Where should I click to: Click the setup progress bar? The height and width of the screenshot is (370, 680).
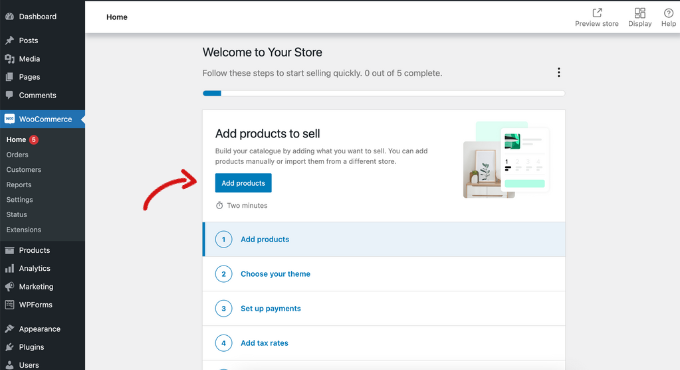coord(384,93)
